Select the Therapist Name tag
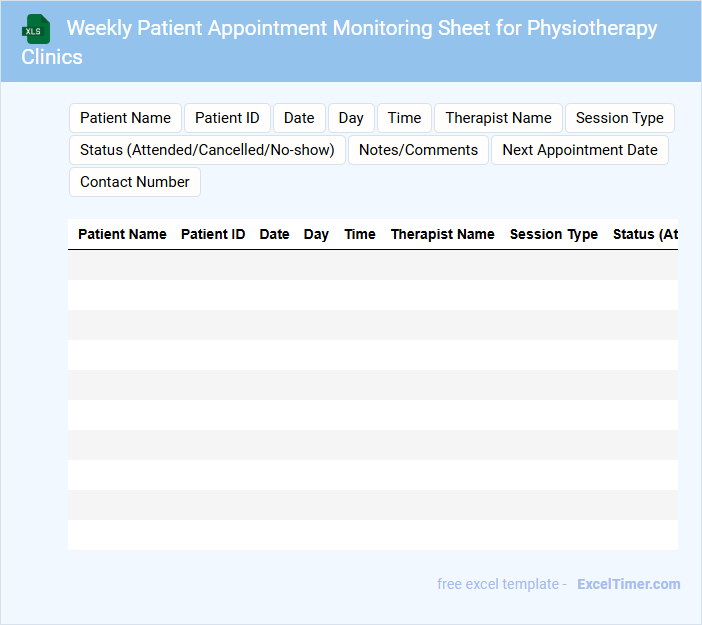 click(498, 118)
